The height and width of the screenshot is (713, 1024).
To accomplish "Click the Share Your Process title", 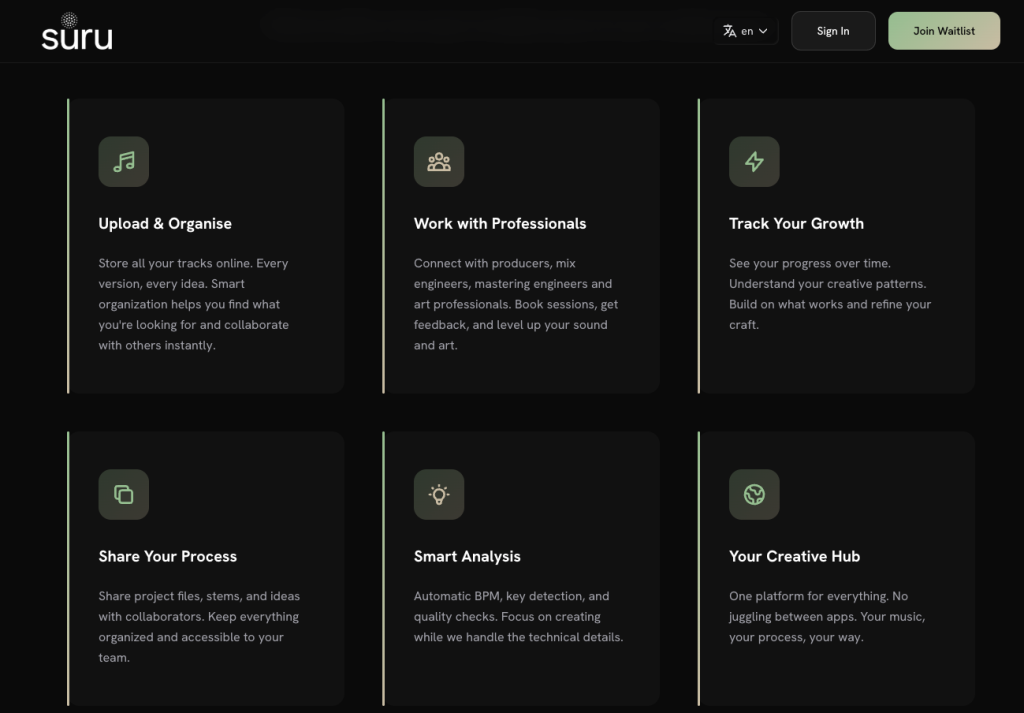I will tap(168, 556).
